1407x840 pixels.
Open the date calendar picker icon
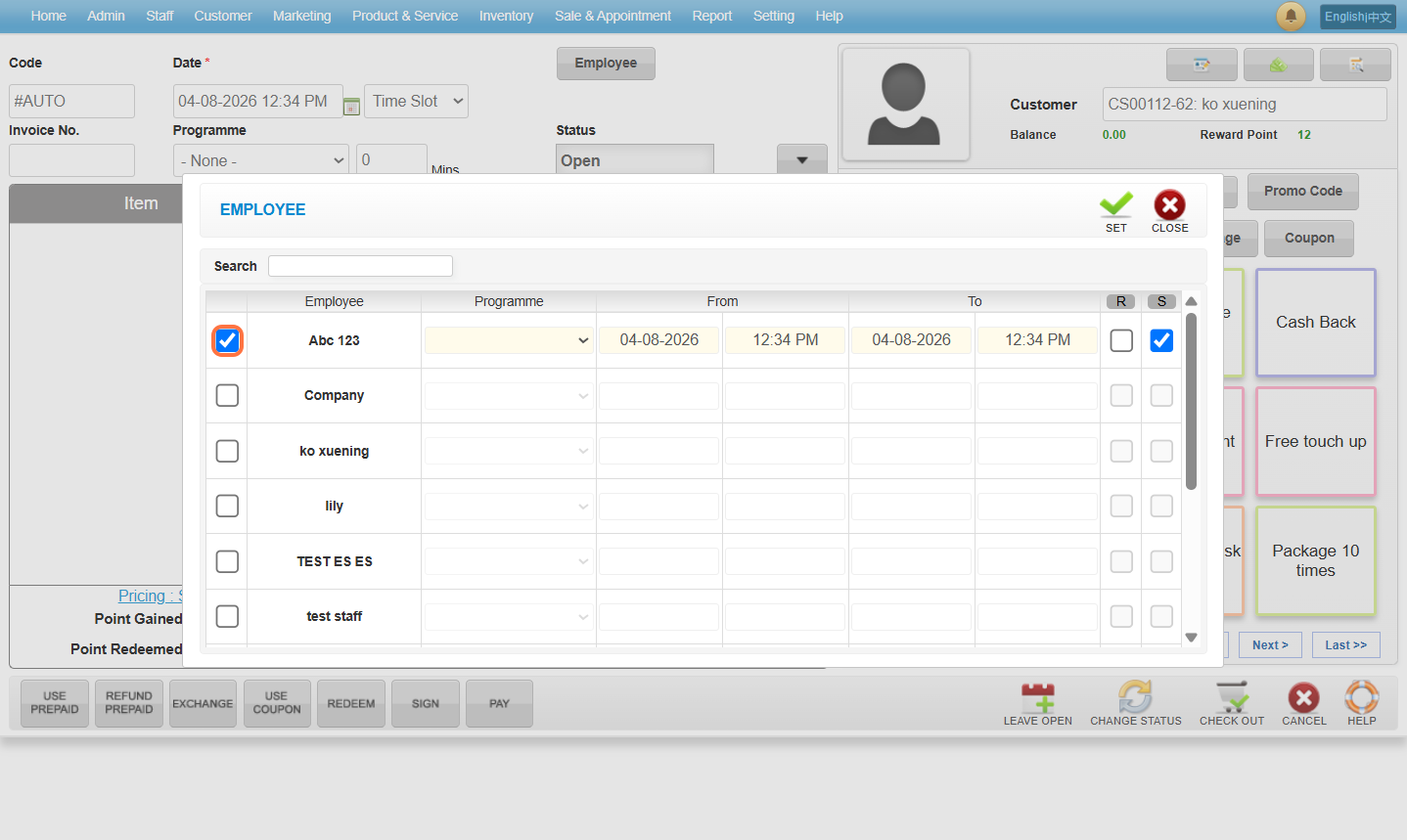351,106
